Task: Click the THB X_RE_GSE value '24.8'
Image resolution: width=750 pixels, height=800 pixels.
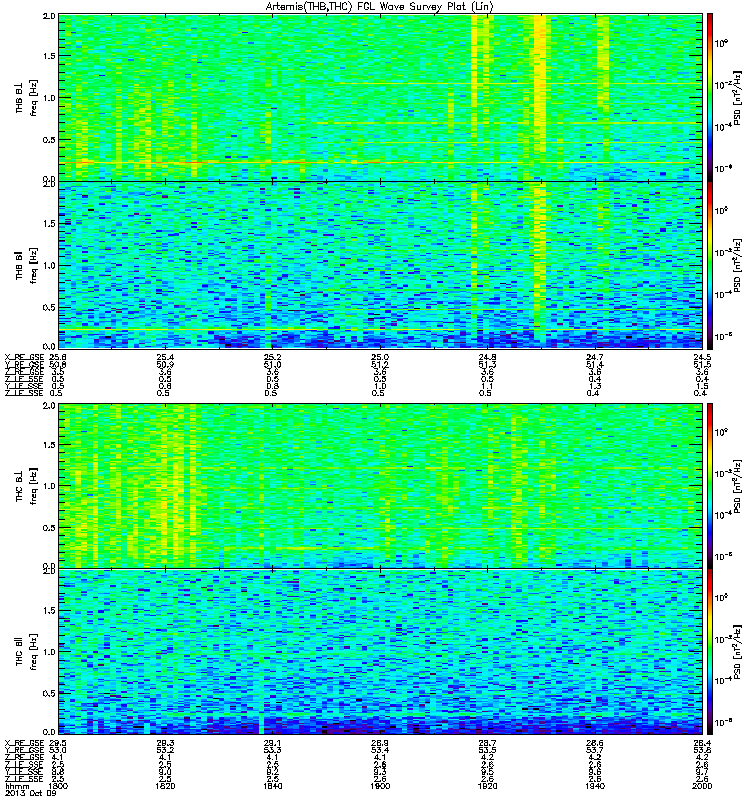Action: pyautogui.click(x=487, y=357)
